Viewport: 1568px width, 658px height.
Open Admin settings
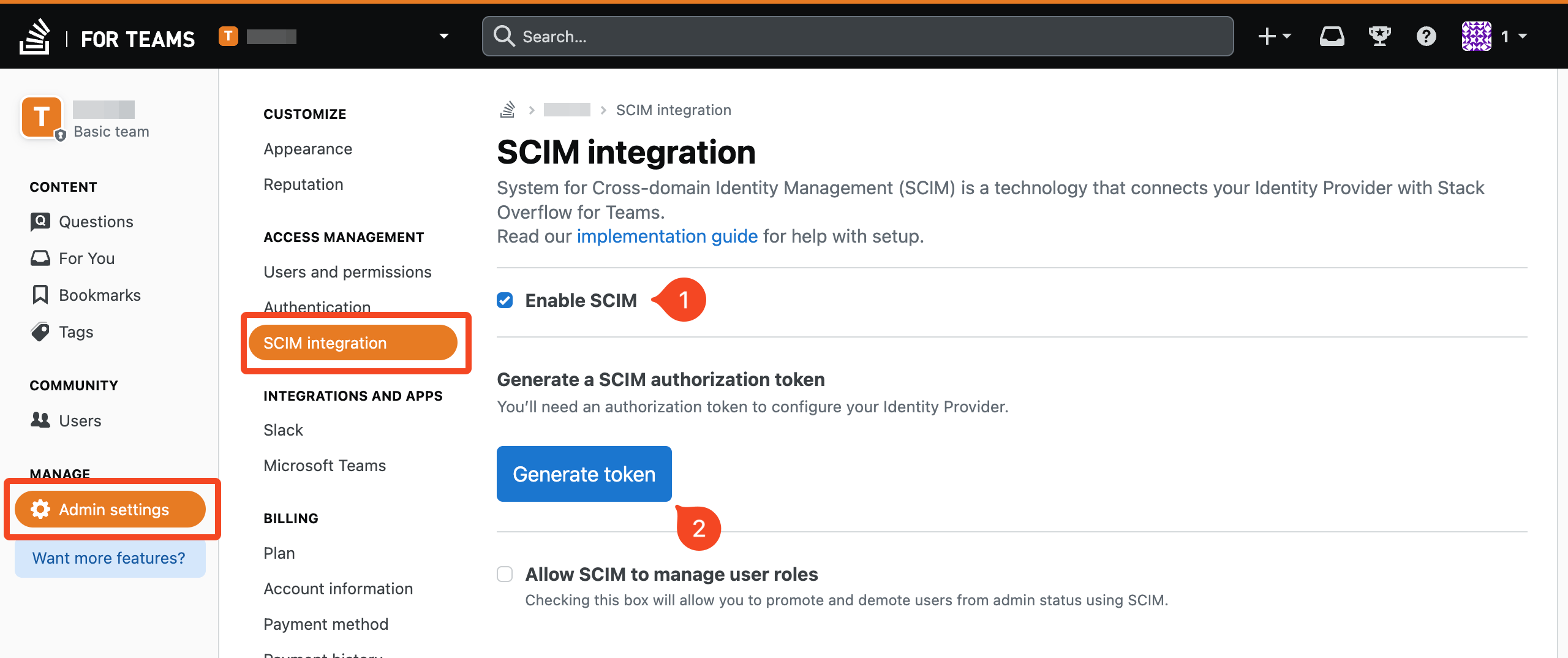pos(110,509)
